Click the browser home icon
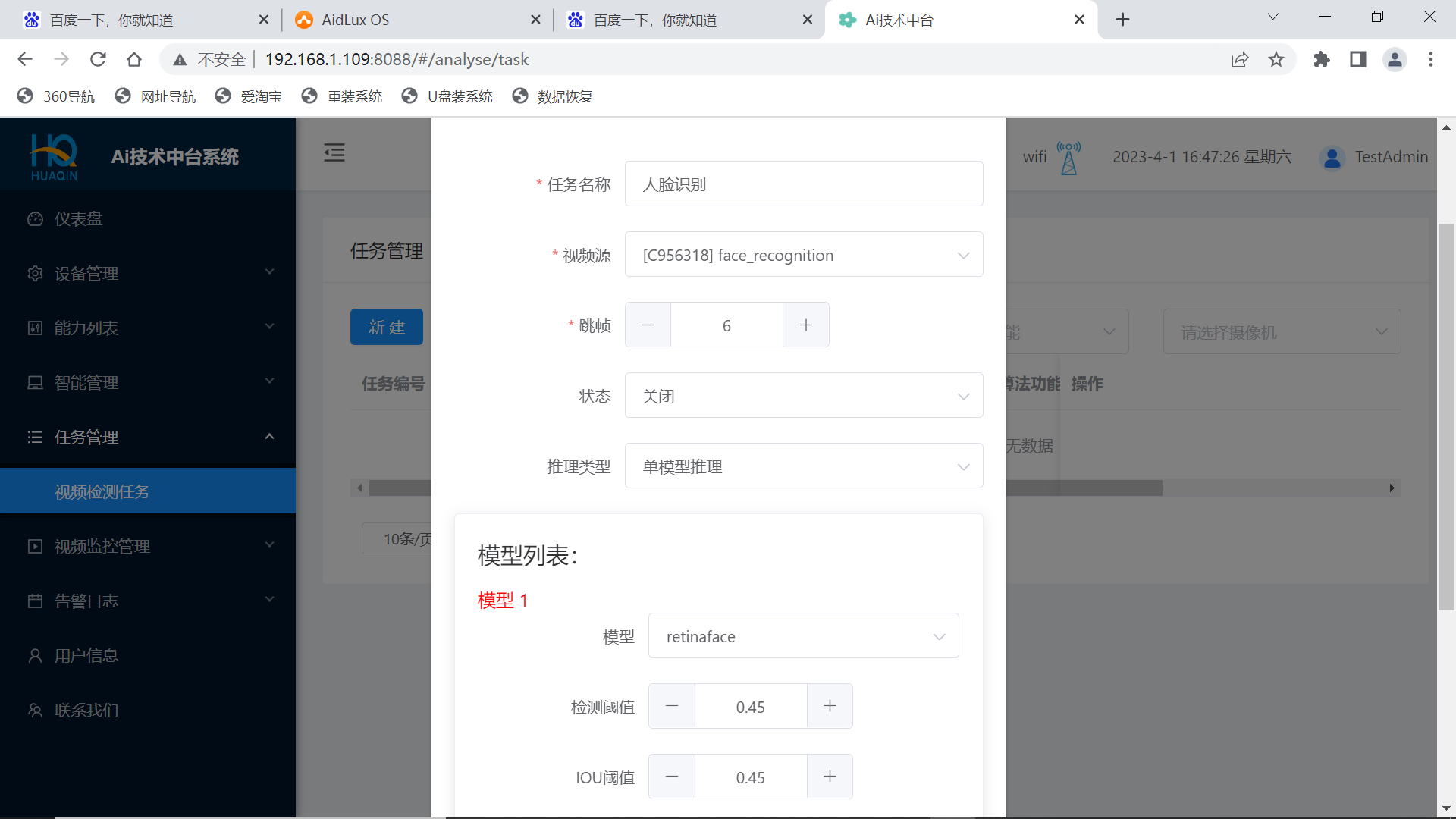 (x=134, y=59)
